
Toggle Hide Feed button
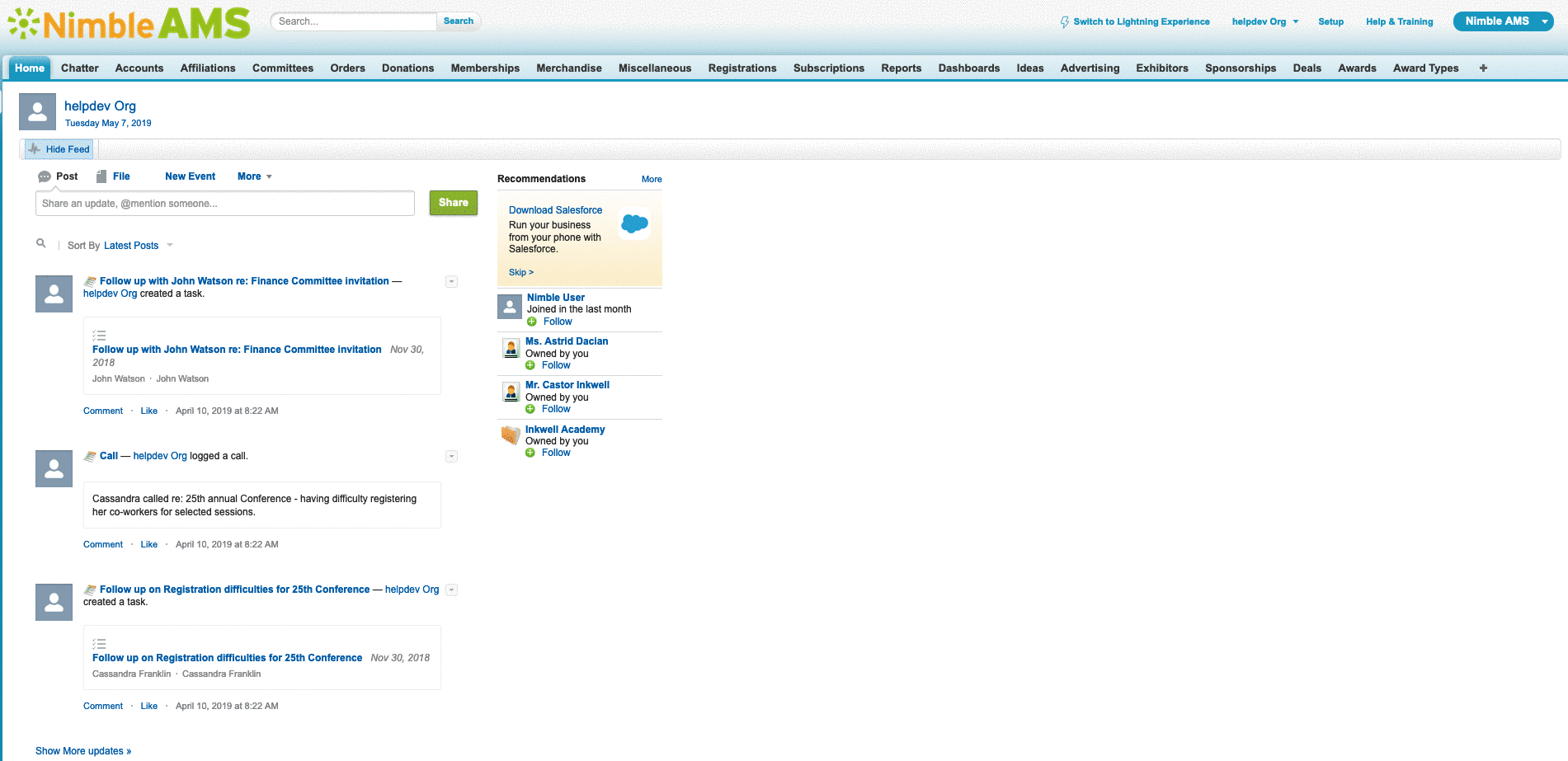coord(59,149)
